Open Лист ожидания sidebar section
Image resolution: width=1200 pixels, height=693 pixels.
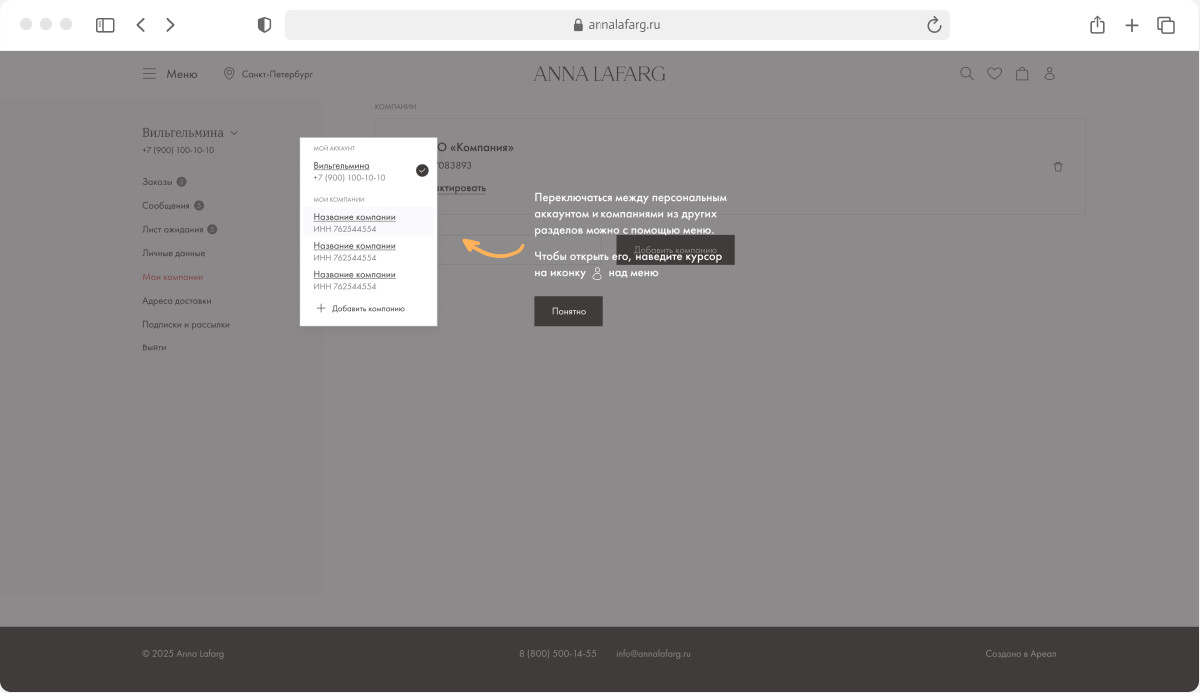pyautogui.click(x=173, y=229)
